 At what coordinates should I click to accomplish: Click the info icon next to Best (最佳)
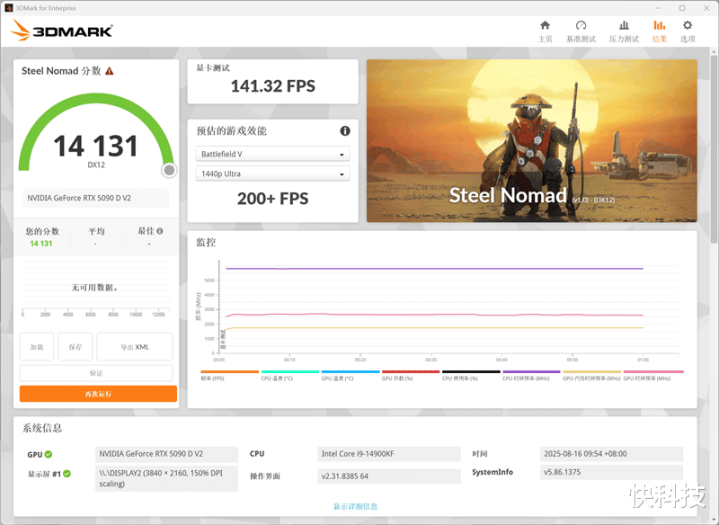[159, 231]
